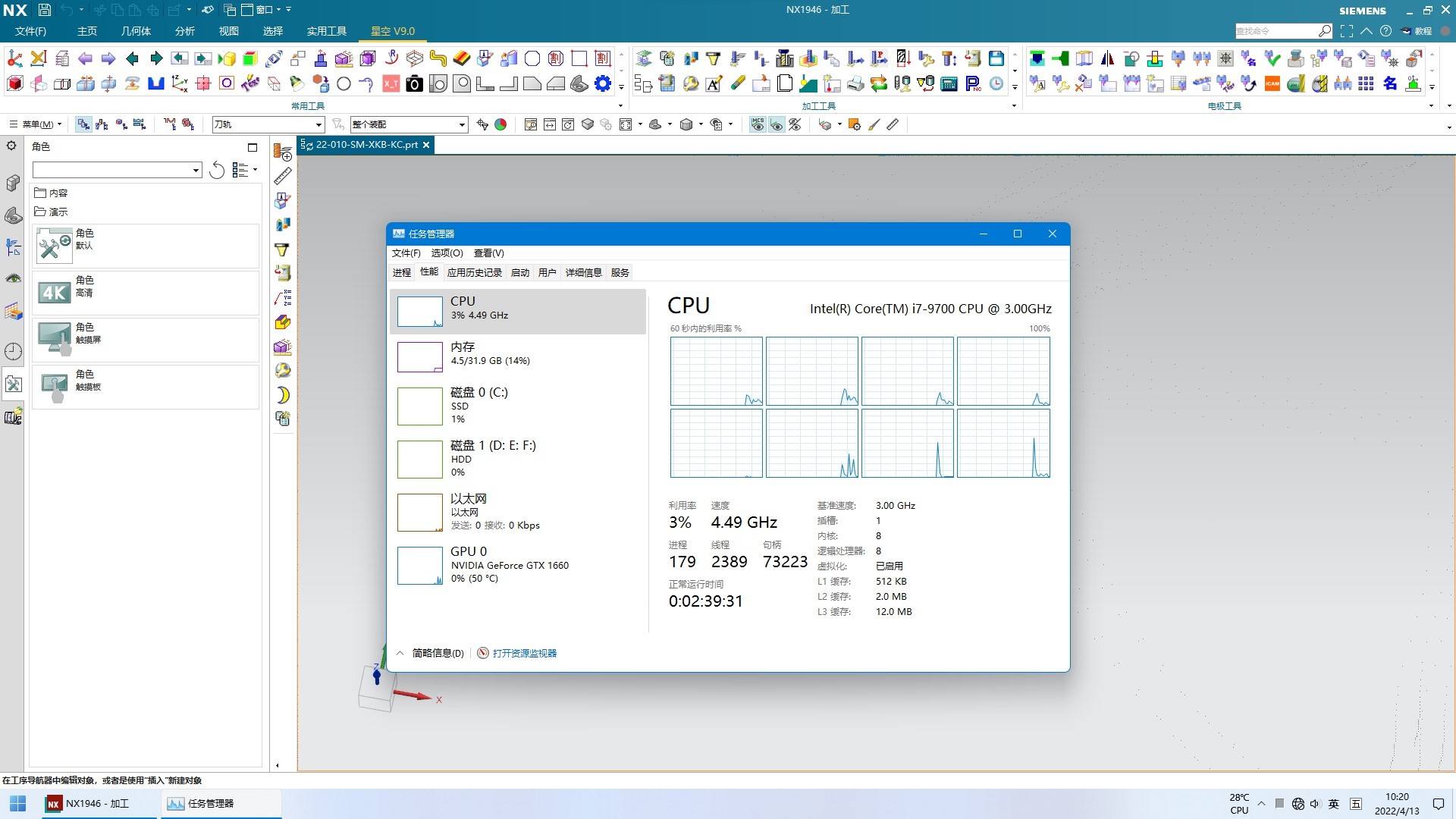Open the 内容 folder in 角色 panel
The width and height of the screenshot is (1456, 819).
coord(51,193)
